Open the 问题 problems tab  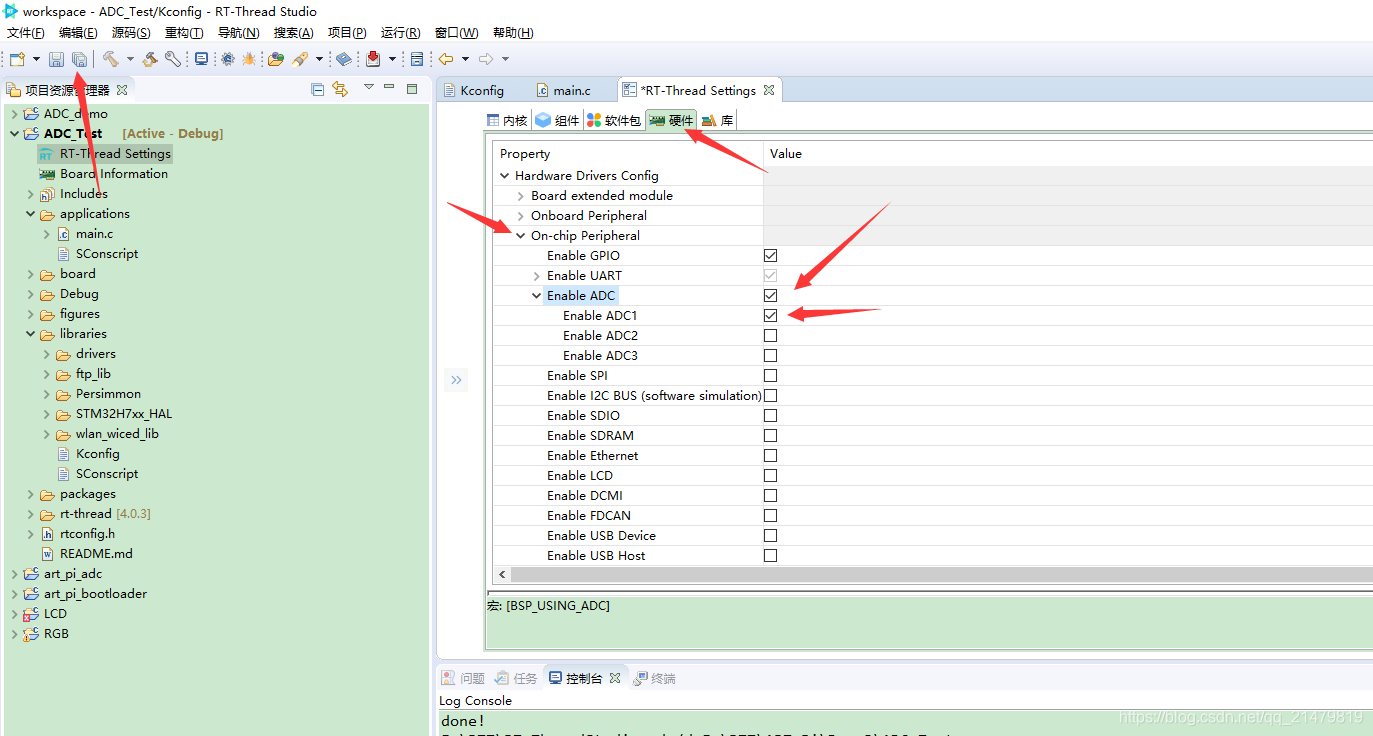click(x=463, y=678)
